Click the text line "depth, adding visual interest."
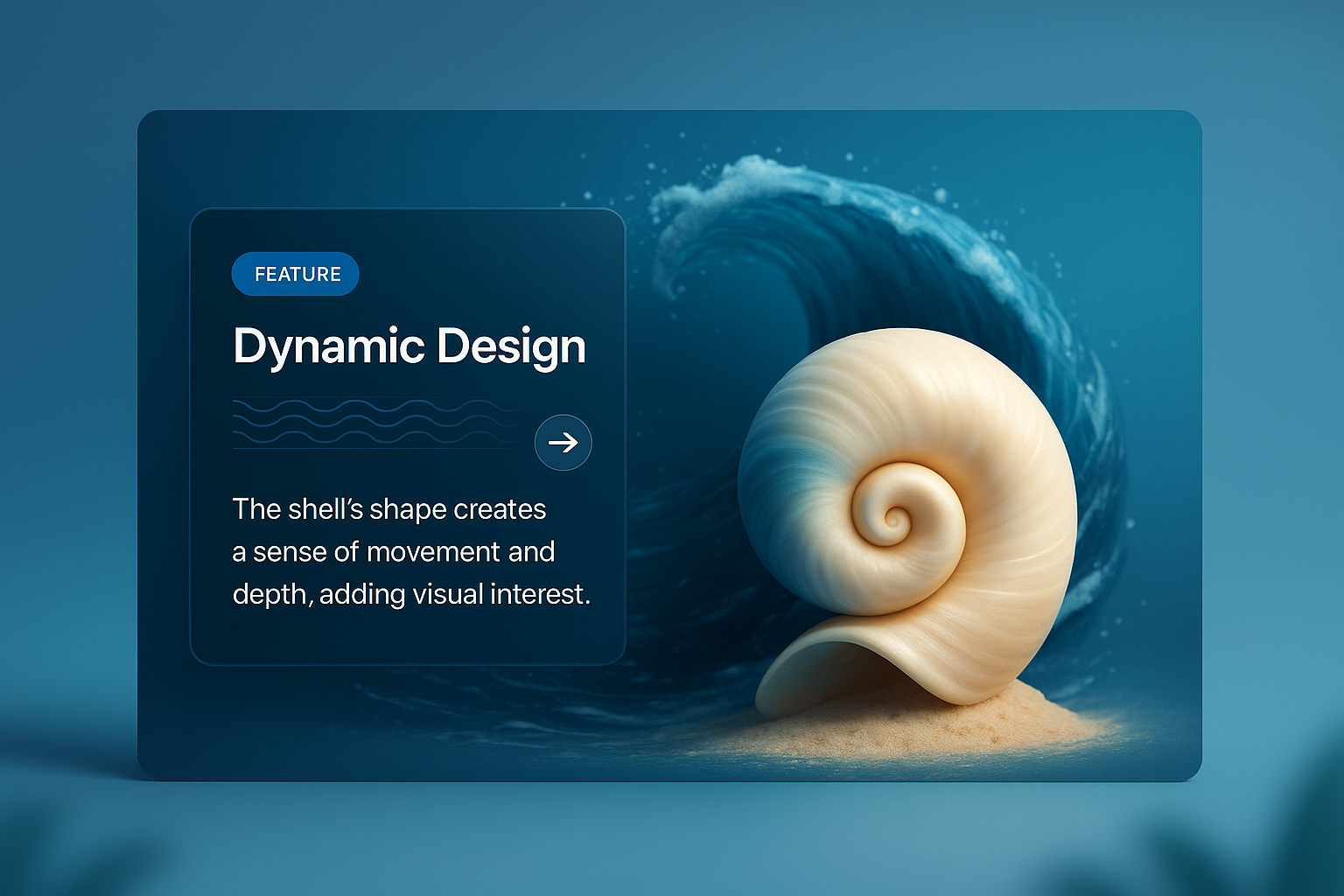Image resolution: width=1344 pixels, height=896 pixels. (411, 595)
